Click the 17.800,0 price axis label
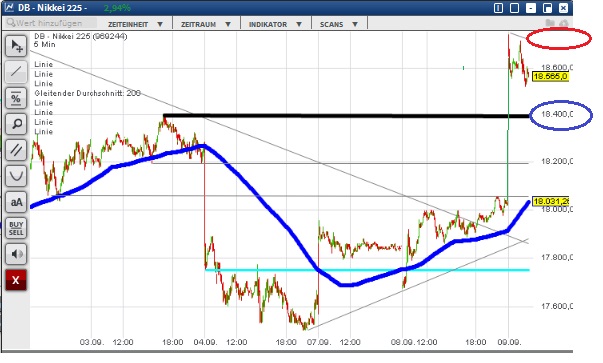This screenshot has width=603, height=363. [x=557, y=258]
